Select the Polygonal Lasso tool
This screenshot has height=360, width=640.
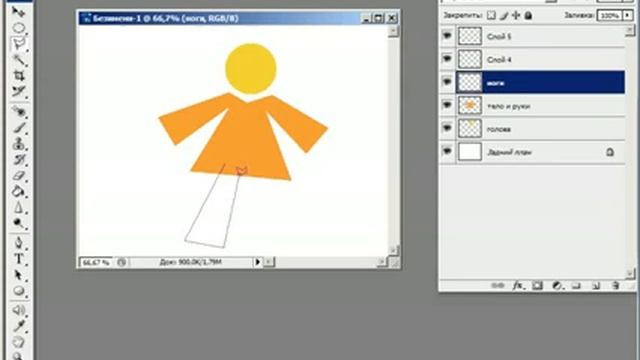click(x=18, y=44)
